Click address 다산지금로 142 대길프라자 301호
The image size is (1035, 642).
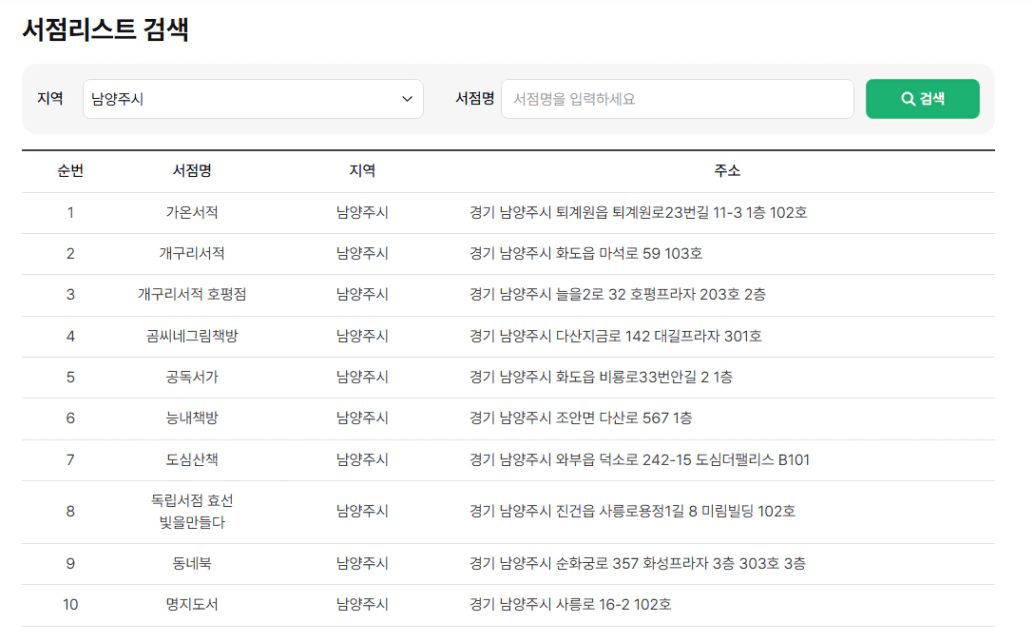click(x=659, y=336)
